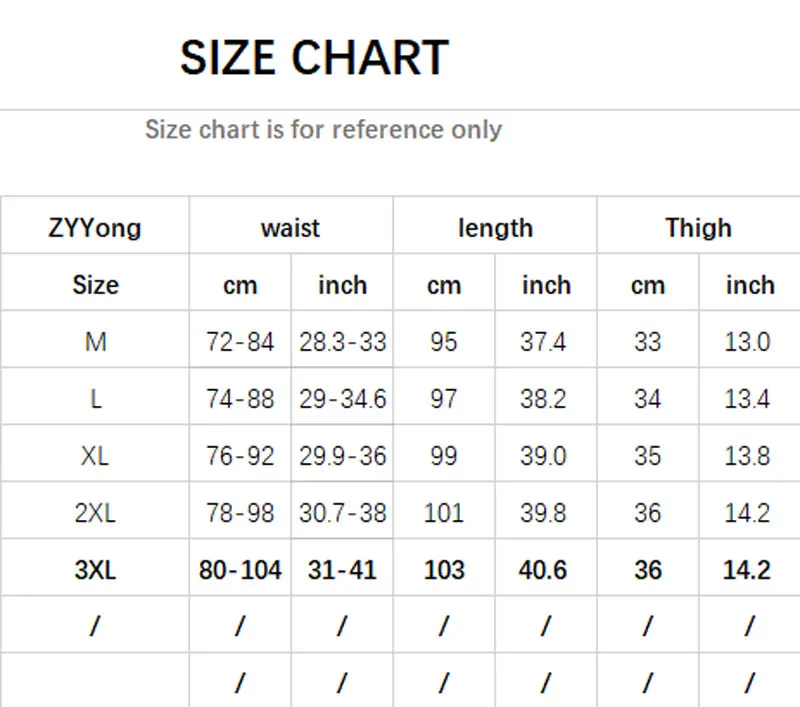Click the Thigh column header
Screen dimensions: 800x707
698,228
